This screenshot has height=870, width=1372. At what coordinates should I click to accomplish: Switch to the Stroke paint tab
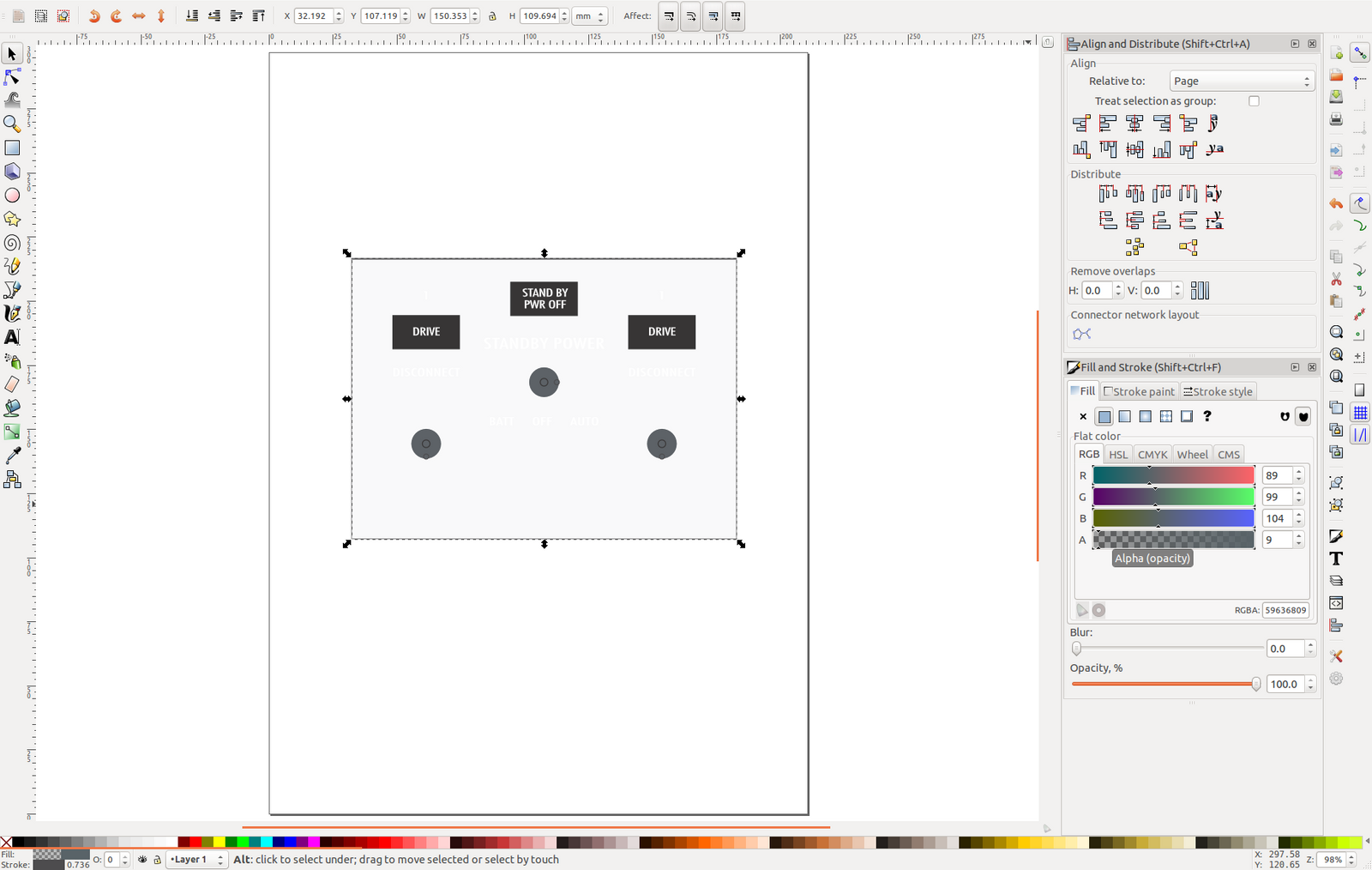(x=1140, y=391)
